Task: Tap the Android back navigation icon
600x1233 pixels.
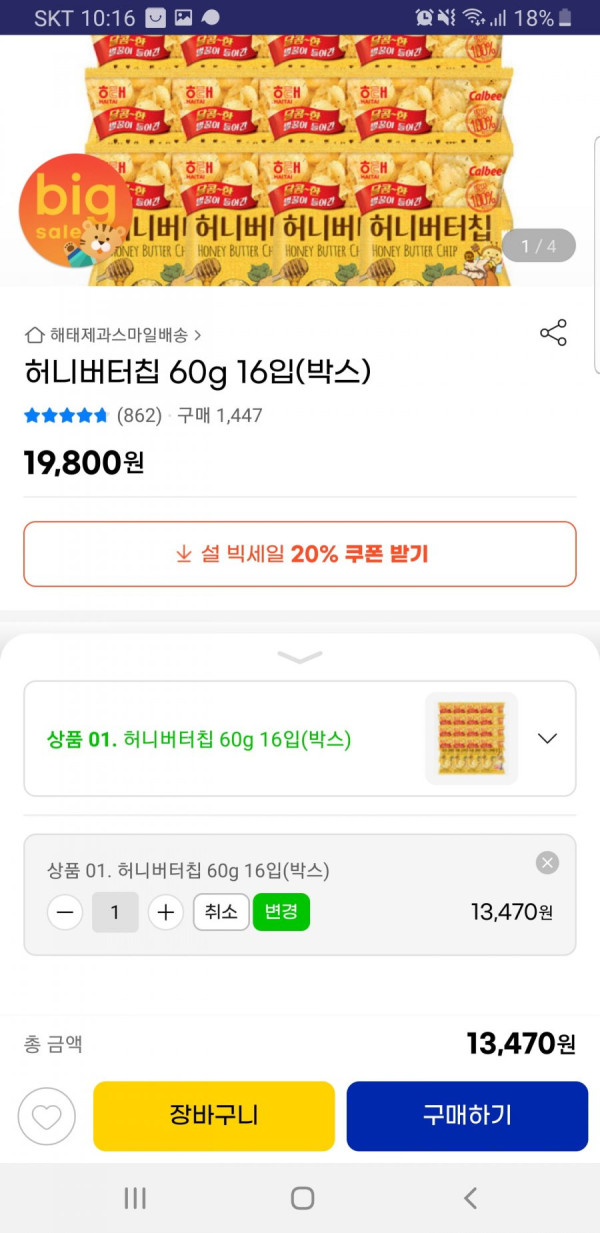Action: 470,1198
